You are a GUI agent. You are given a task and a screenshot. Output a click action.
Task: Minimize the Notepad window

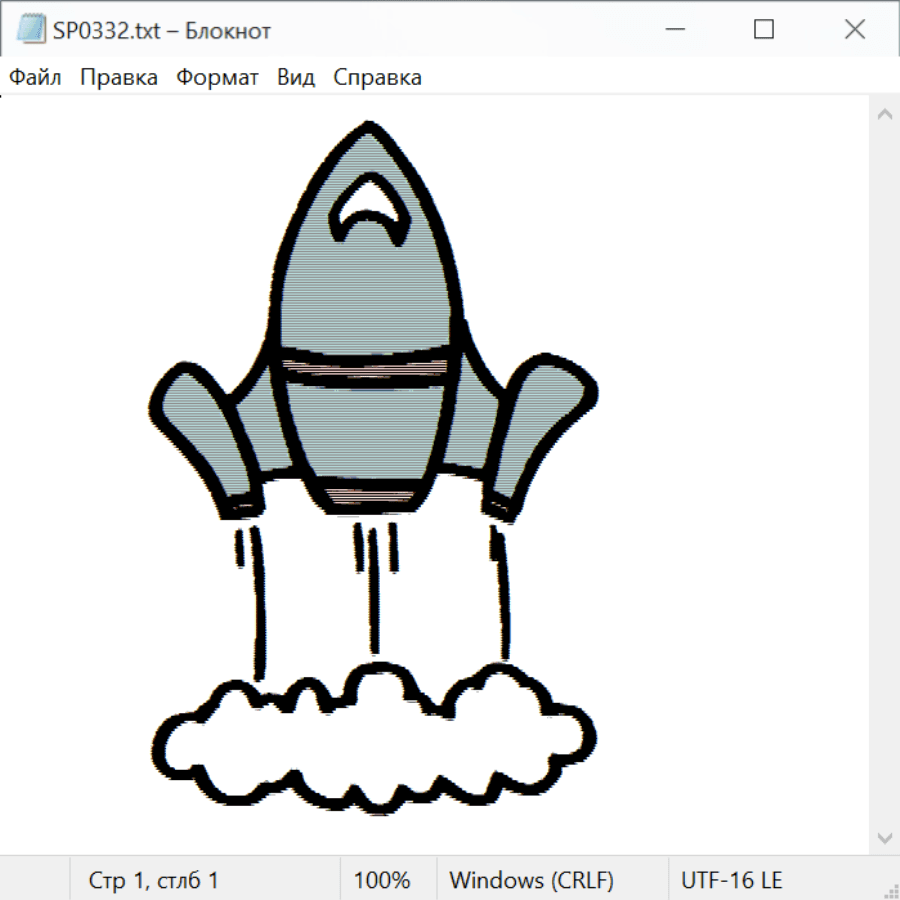pos(673,30)
